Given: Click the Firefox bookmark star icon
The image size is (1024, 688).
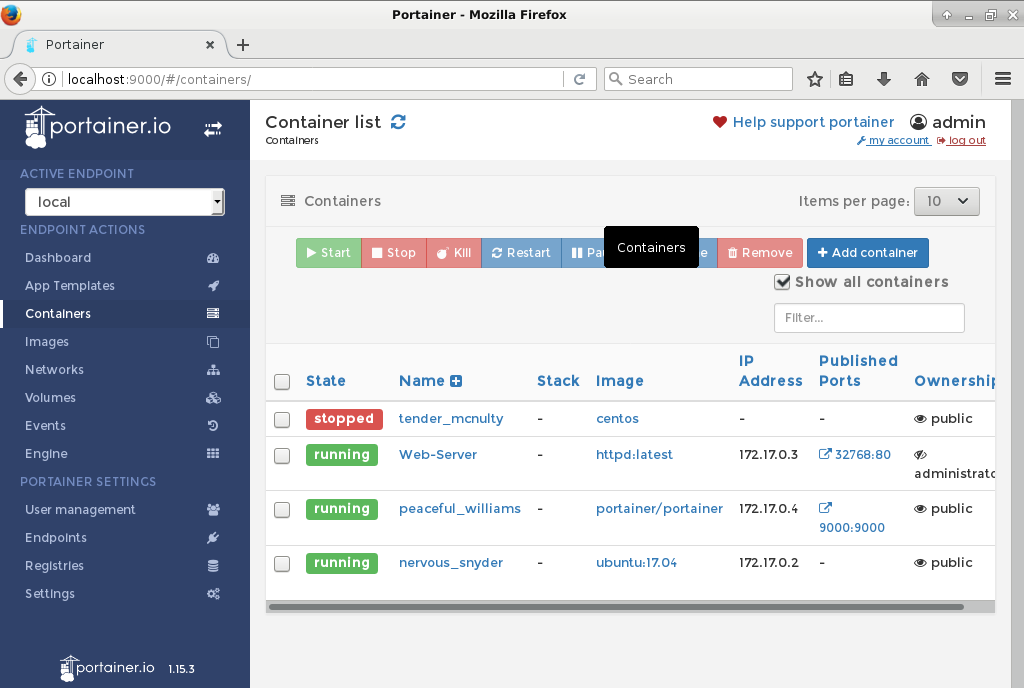Looking at the screenshot, I should click(x=814, y=80).
